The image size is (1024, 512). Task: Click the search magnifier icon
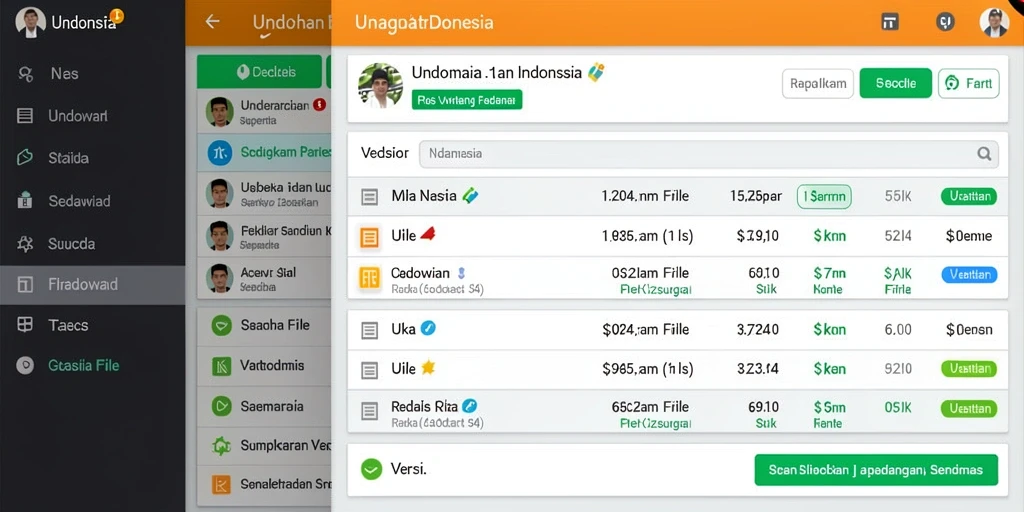pyautogui.click(x=984, y=154)
